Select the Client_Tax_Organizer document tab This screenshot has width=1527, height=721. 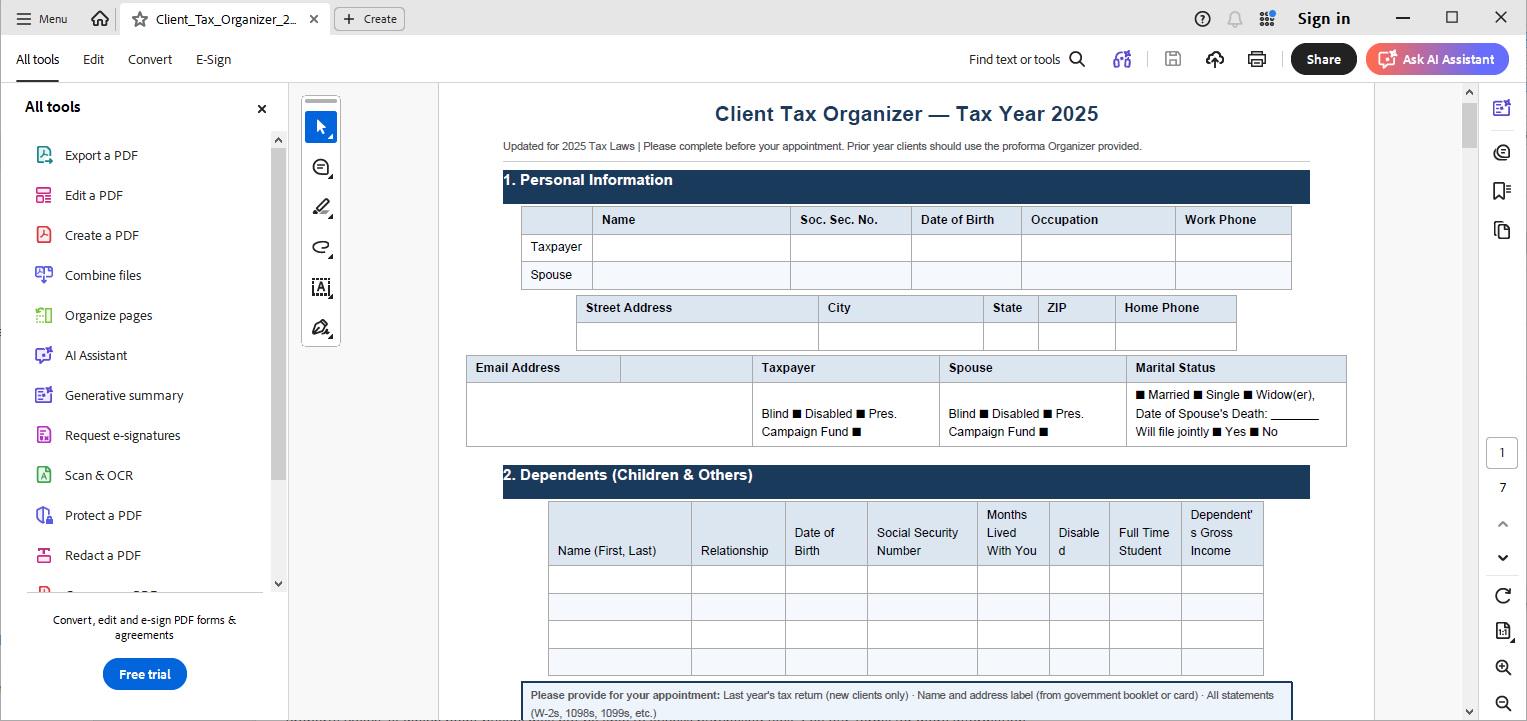pyautogui.click(x=225, y=19)
